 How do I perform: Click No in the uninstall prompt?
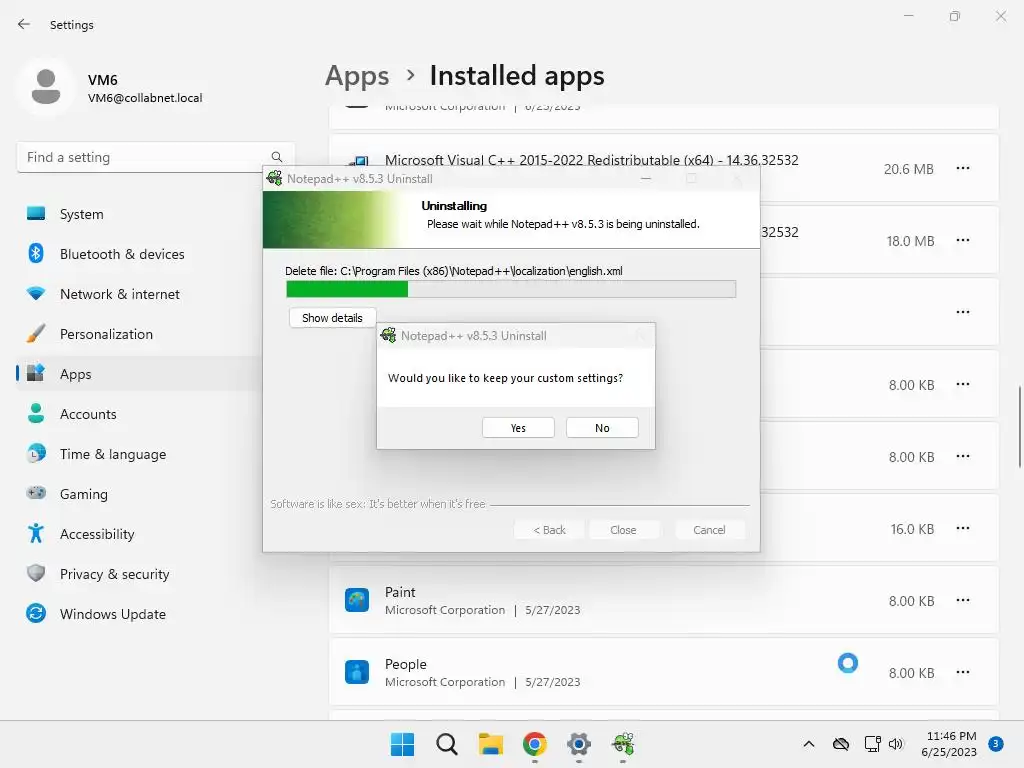coord(602,428)
